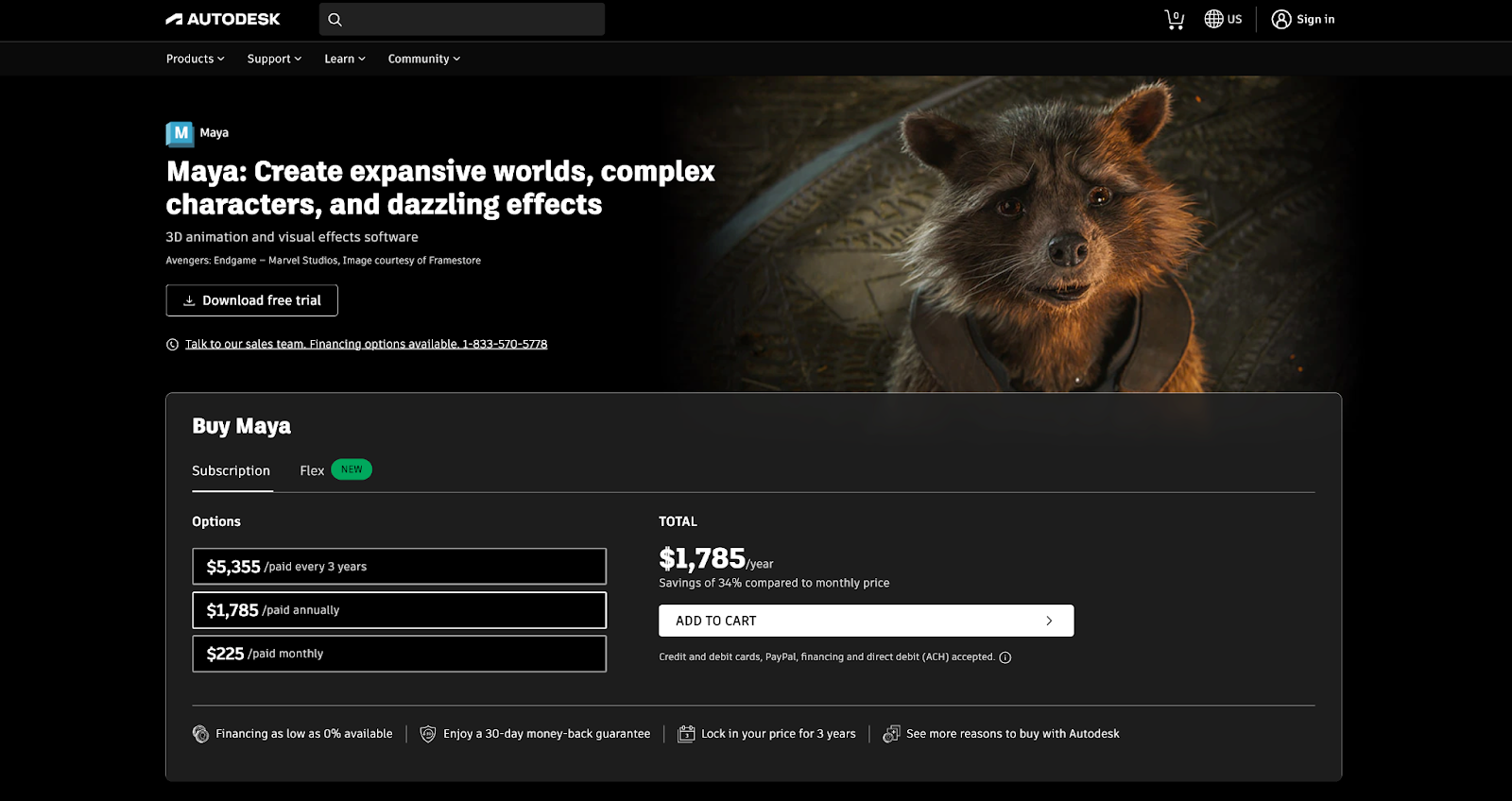Viewport: 1512px width, 801px height.
Task: Click the Buy Maya heading
Action: (x=242, y=426)
